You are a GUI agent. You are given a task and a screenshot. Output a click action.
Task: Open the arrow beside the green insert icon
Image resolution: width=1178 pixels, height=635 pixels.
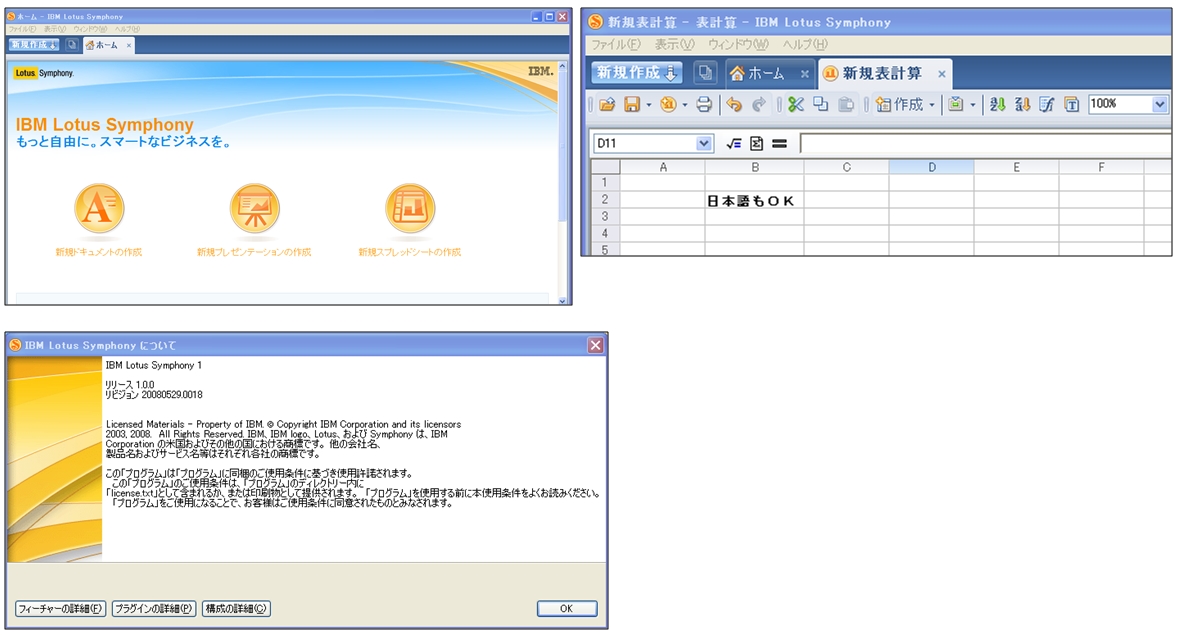coord(973,105)
